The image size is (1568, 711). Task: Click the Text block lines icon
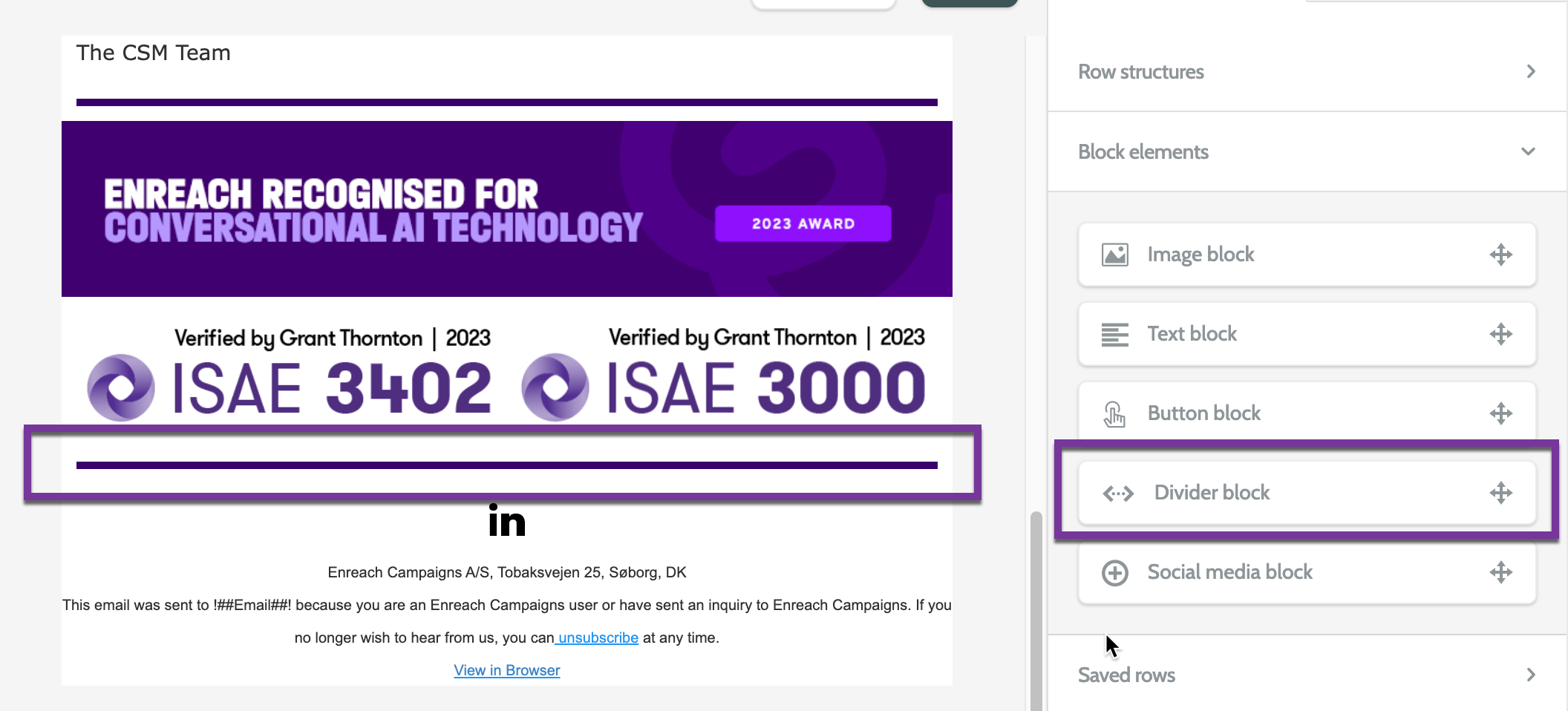pos(1114,334)
